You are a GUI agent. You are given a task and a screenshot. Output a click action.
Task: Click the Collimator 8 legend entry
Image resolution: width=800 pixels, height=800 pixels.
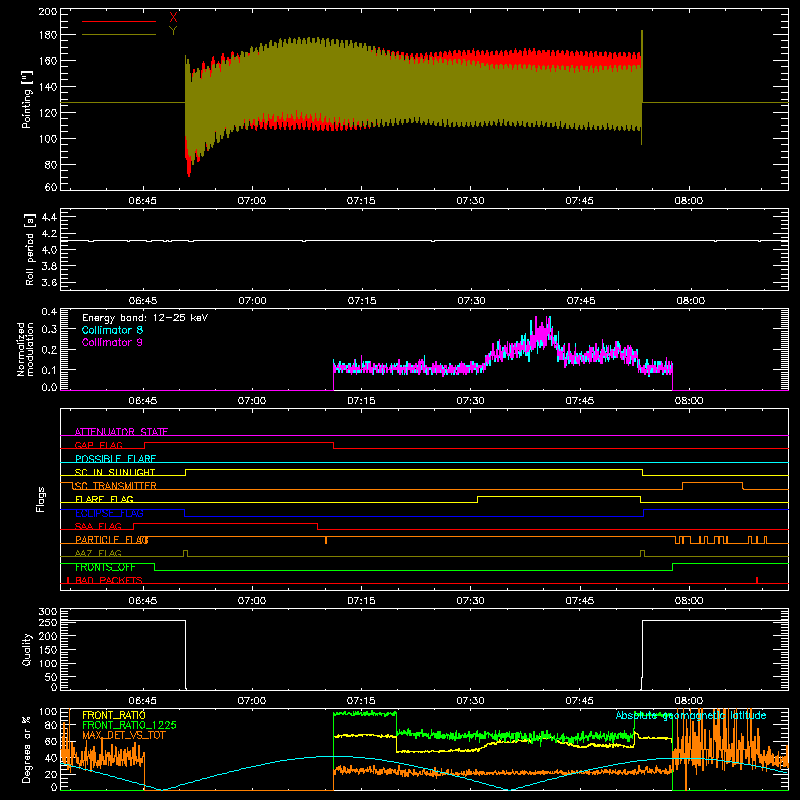[112, 330]
